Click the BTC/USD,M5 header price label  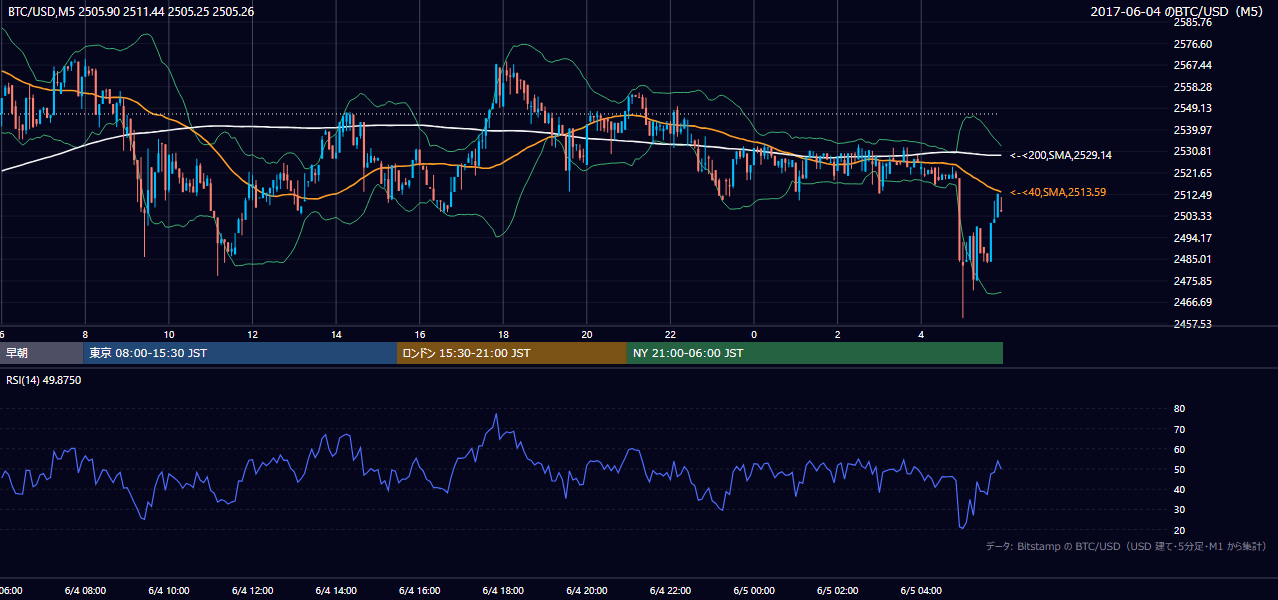pos(130,11)
